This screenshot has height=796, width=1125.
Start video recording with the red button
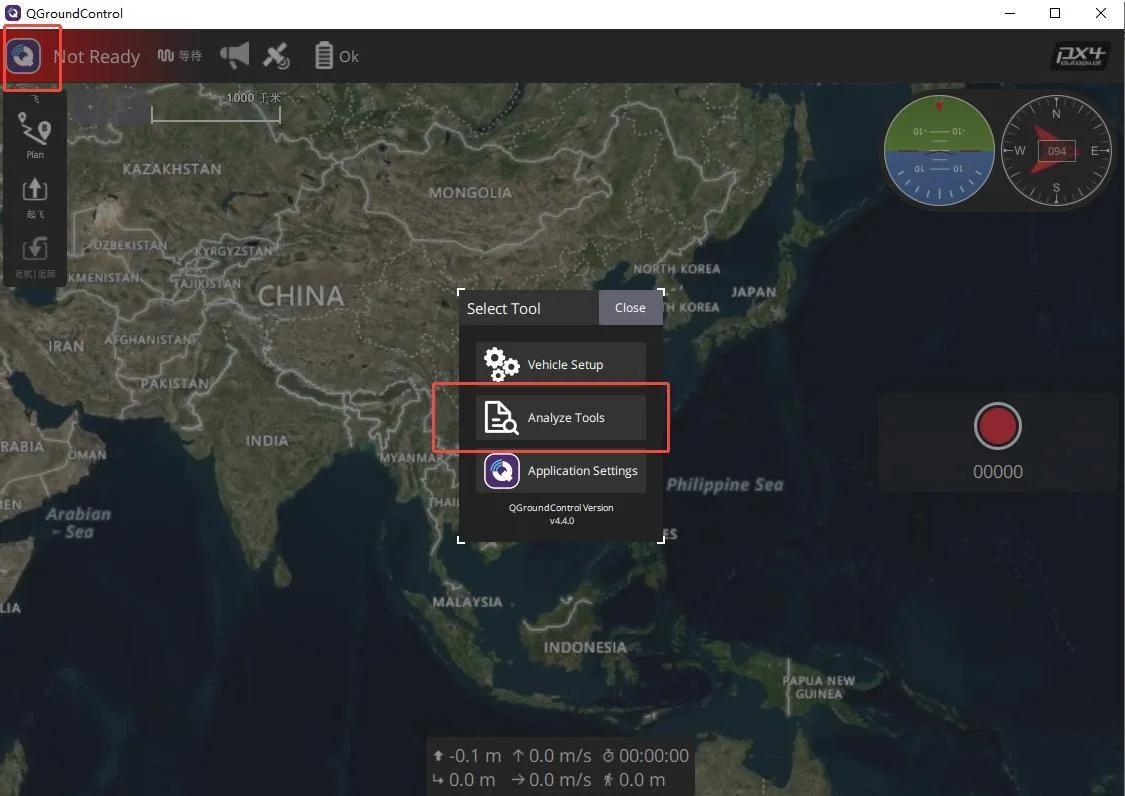[997, 426]
